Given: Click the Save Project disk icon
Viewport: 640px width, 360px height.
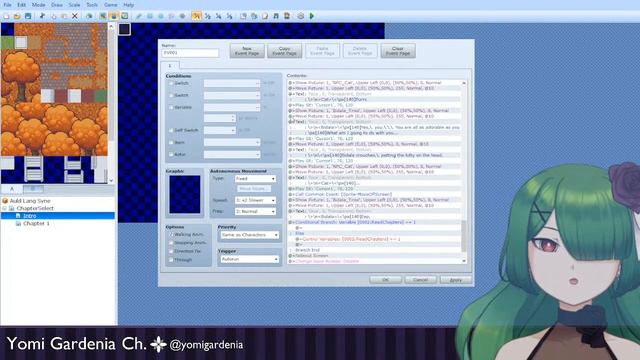Looking at the screenshot, I should click(28, 16).
